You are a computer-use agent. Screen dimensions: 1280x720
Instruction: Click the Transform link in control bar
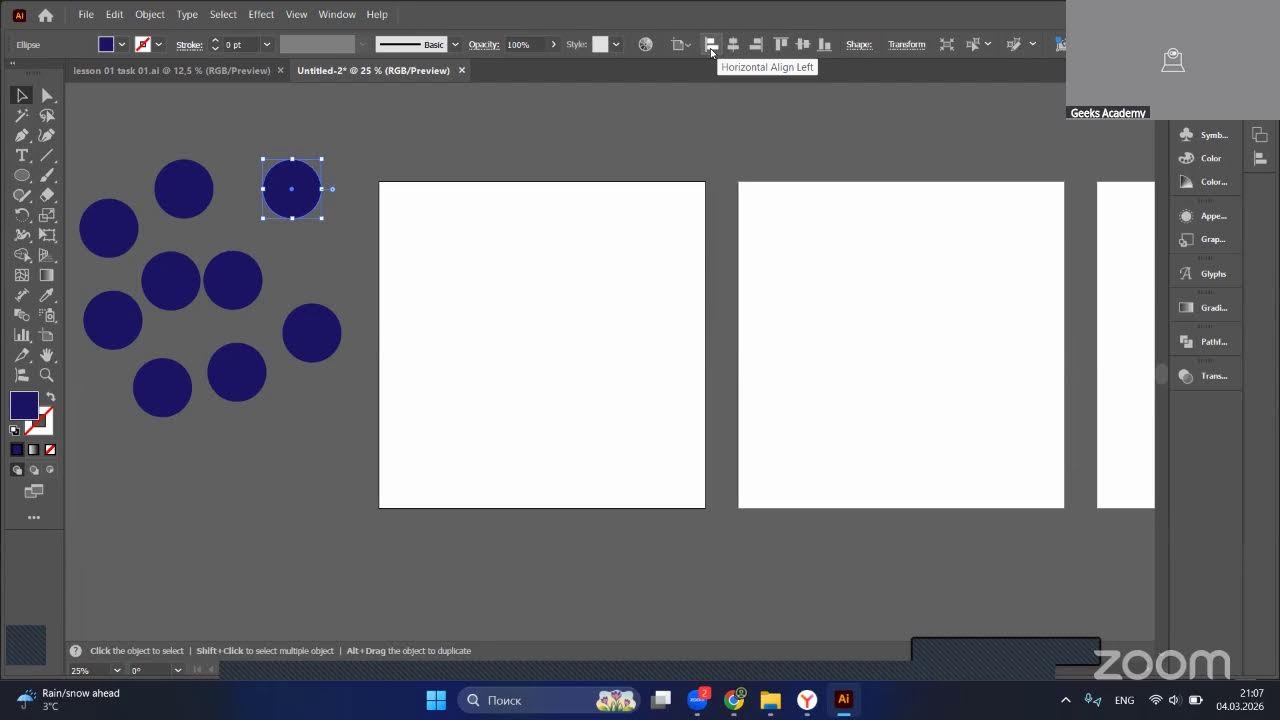point(907,45)
